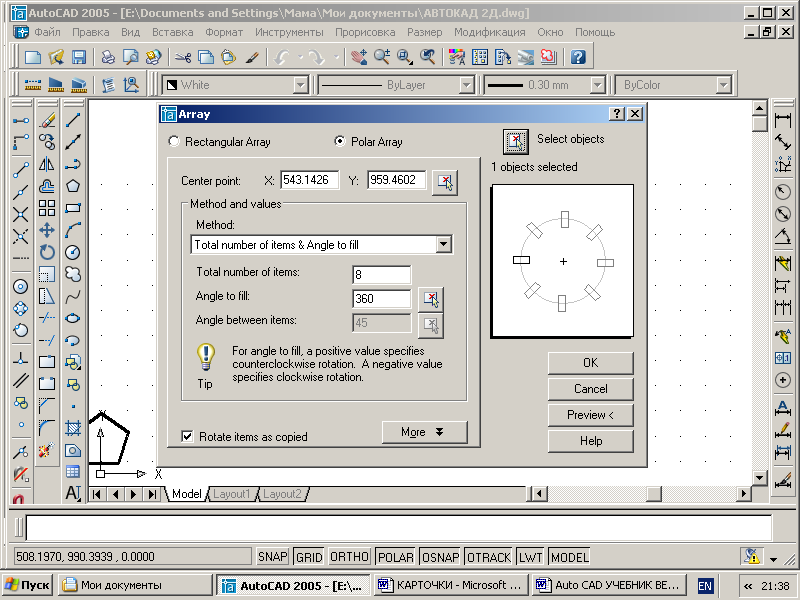This screenshot has width=800, height=600.
Task: Select the Rectangle tool
Action: tap(73, 208)
